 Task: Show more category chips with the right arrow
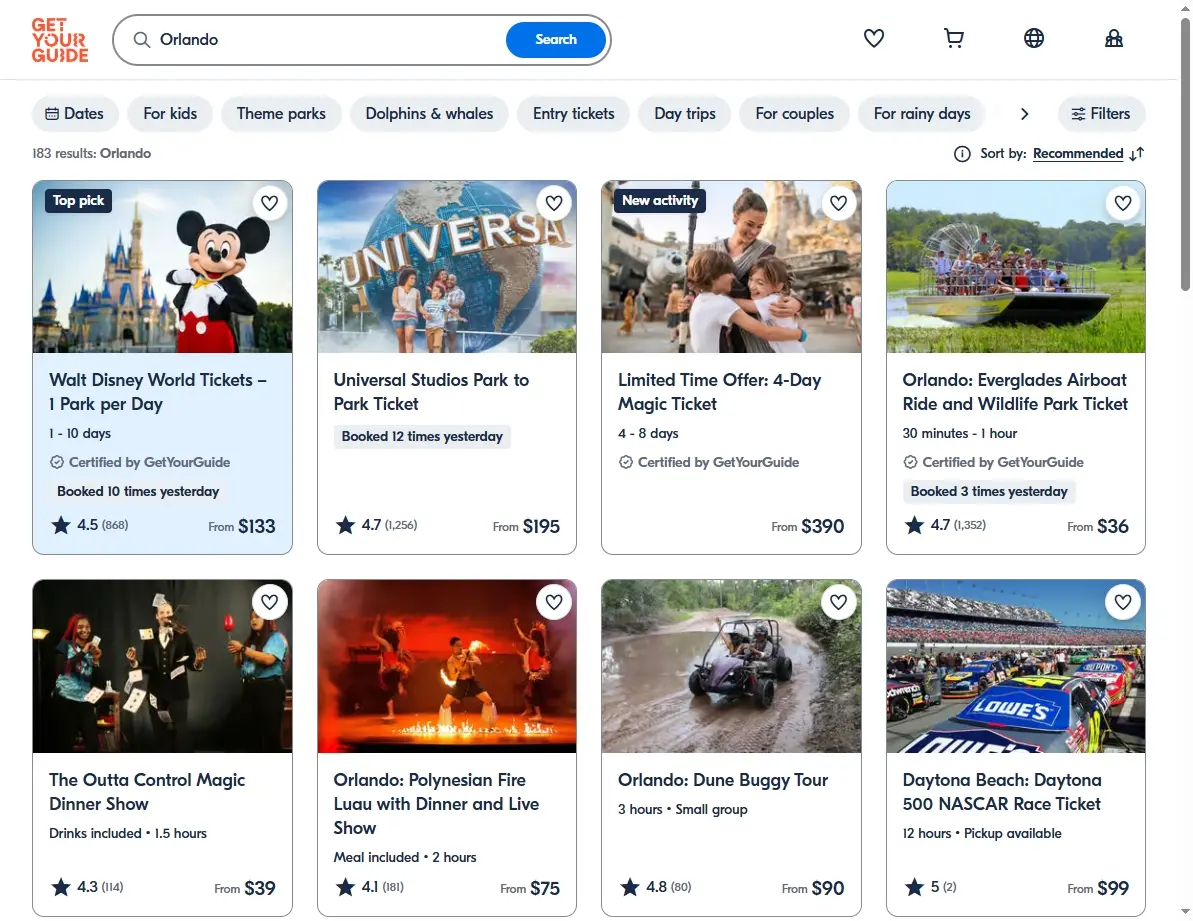pos(1024,114)
